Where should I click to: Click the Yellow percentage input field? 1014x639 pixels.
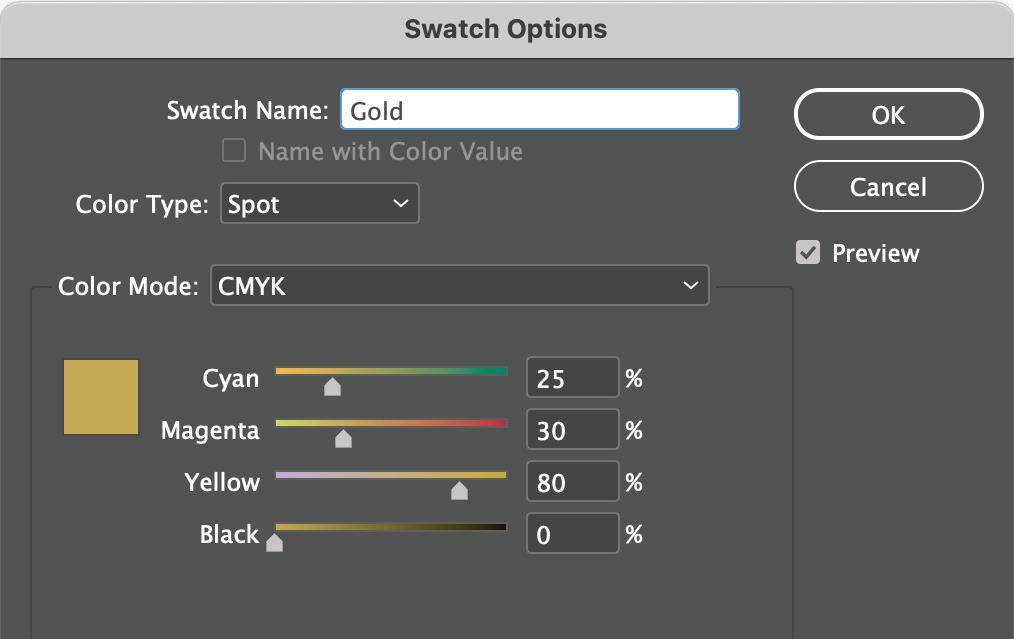point(572,483)
